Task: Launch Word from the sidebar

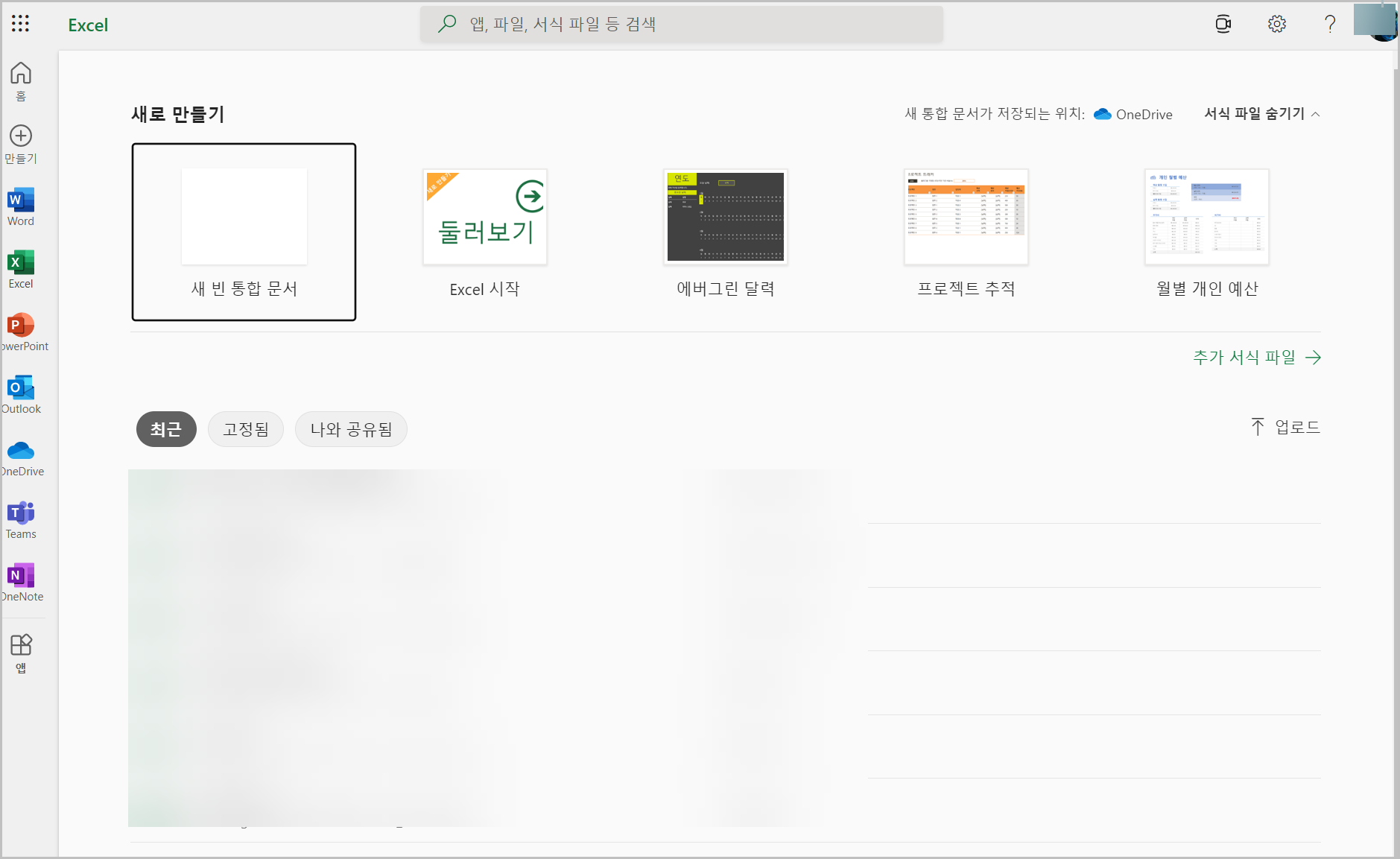Action: coord(21,206)
